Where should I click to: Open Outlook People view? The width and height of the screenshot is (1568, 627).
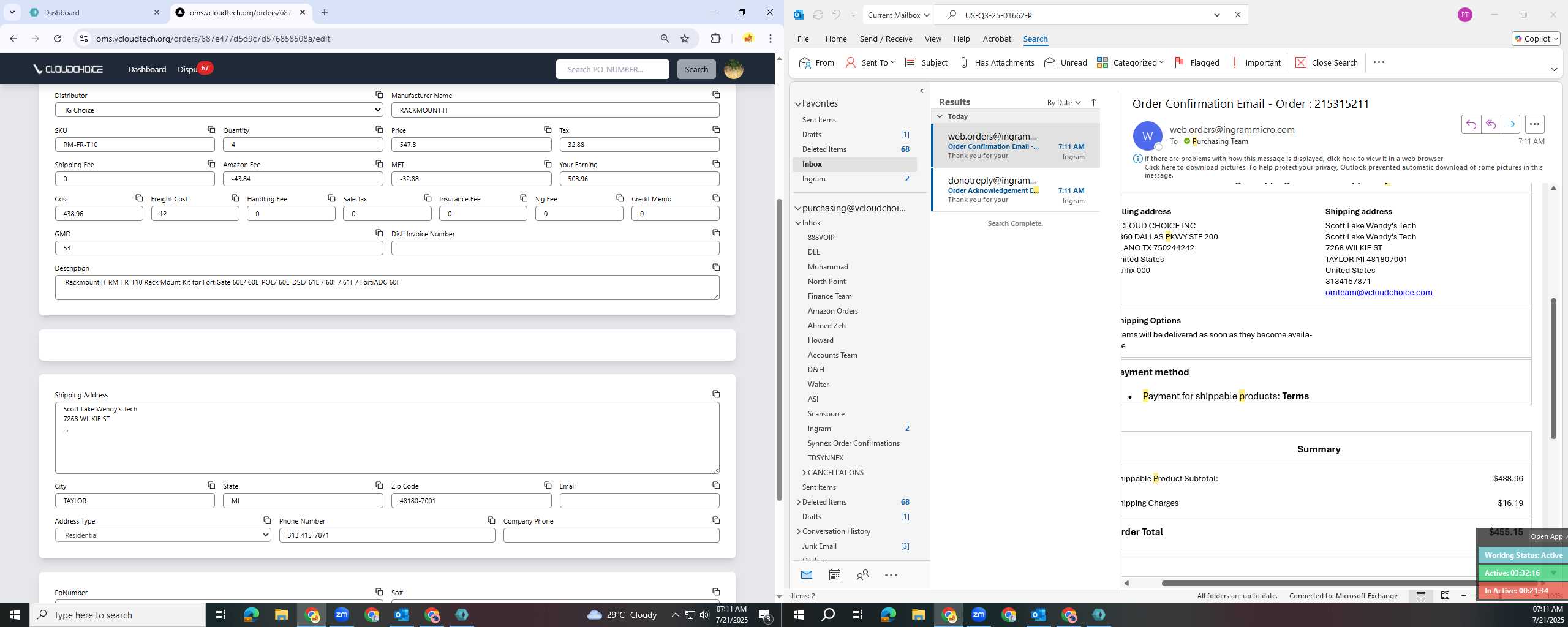862,575
